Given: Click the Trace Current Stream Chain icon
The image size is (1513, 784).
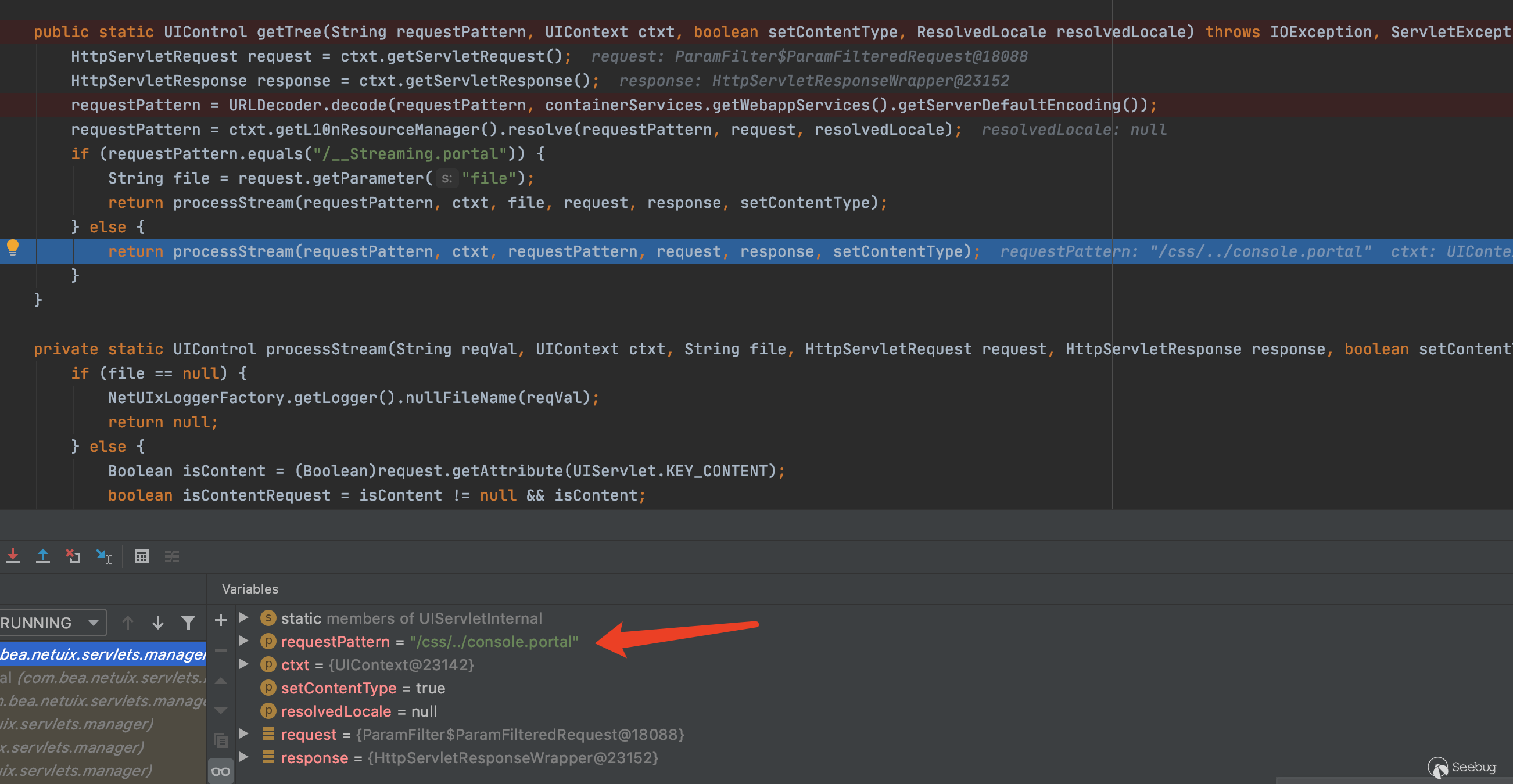Looking at the screenshot, I should point(171,556).
